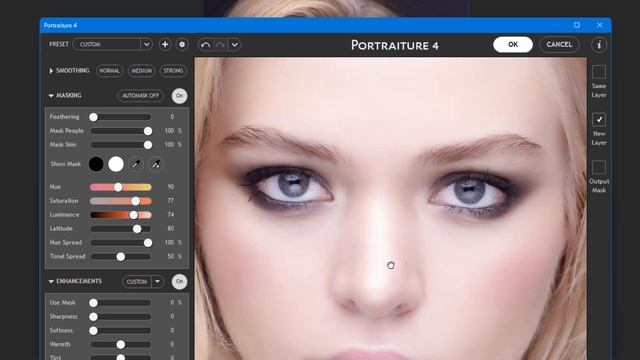The height and width of the screenshot is (360, 640).
Task: Open preset settings gear icon
Action: coord(182,44)
